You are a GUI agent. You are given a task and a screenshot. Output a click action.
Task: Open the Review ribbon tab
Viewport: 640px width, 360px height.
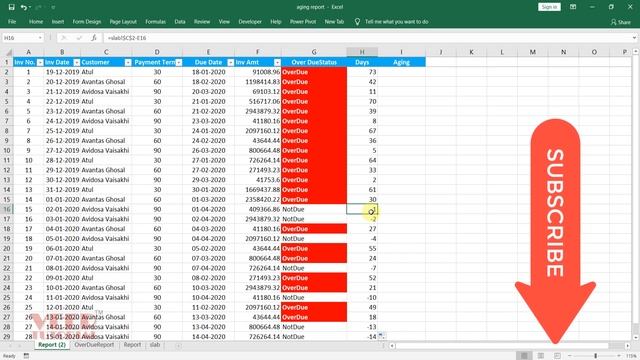202,22
